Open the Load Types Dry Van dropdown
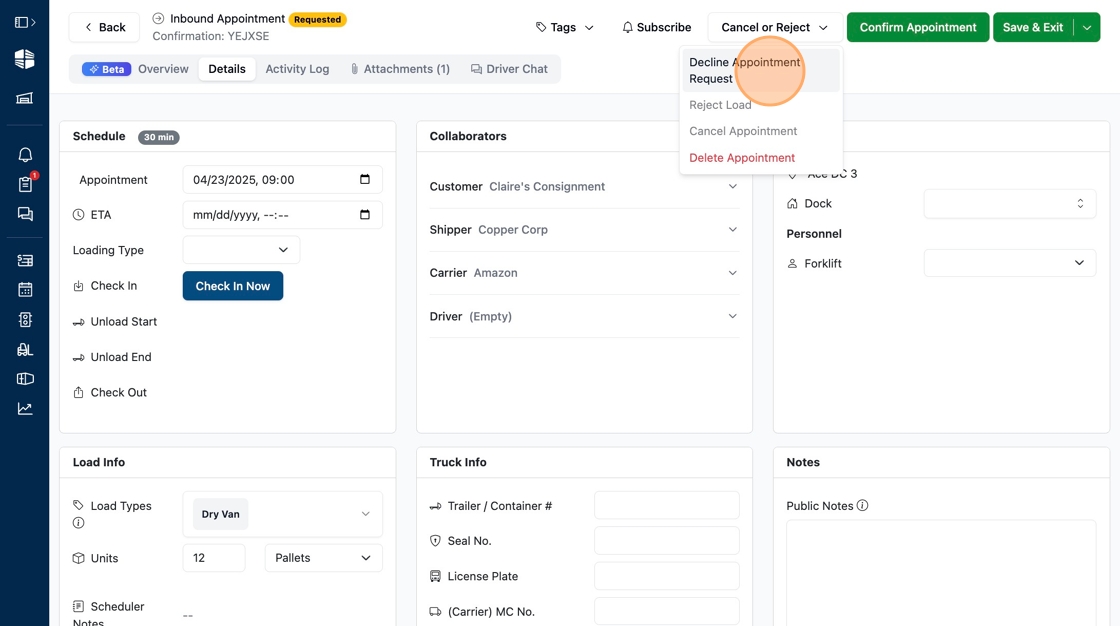 [x=282, y=514]
